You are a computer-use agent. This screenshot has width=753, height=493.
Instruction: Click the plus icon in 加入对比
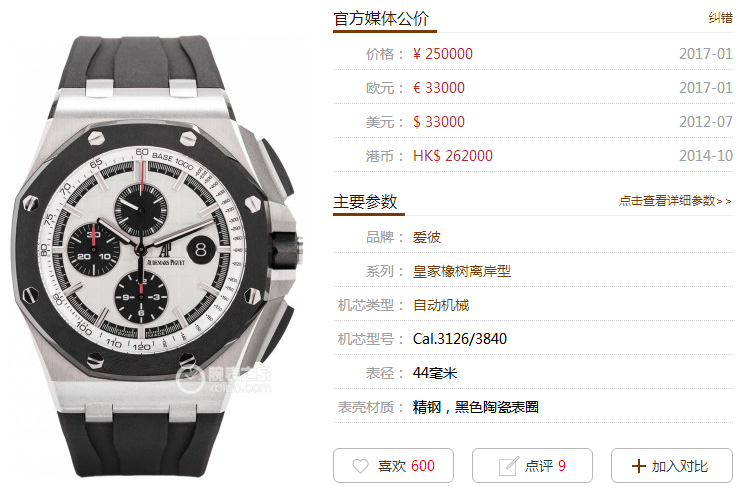click(x=638, y=466)
